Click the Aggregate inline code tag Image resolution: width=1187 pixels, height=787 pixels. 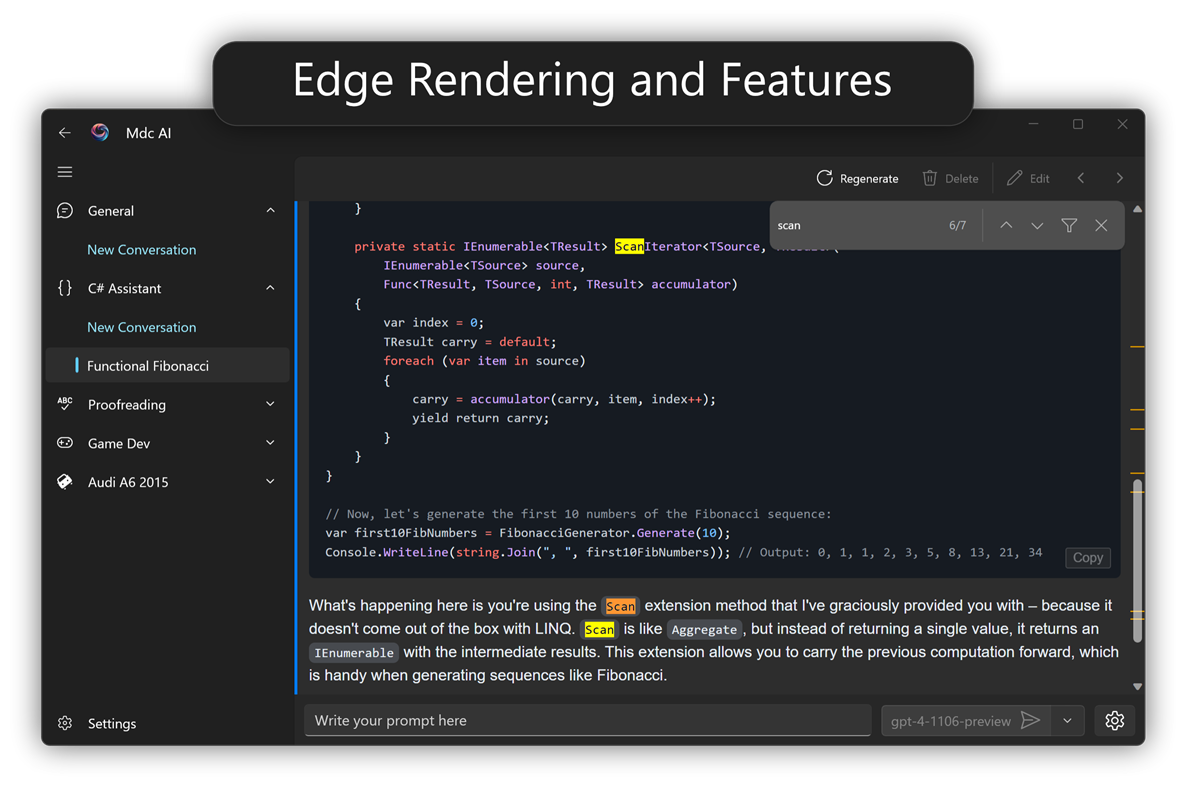704,630
